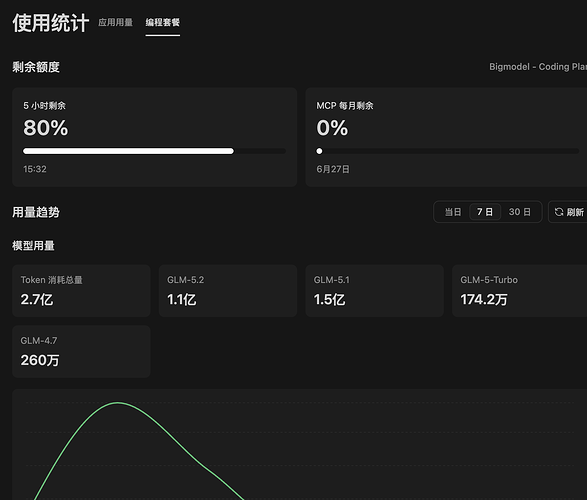Click the 5 小时剩余 progress bar
The width and height of the screenshot is (587, 500).
(154, 151)
